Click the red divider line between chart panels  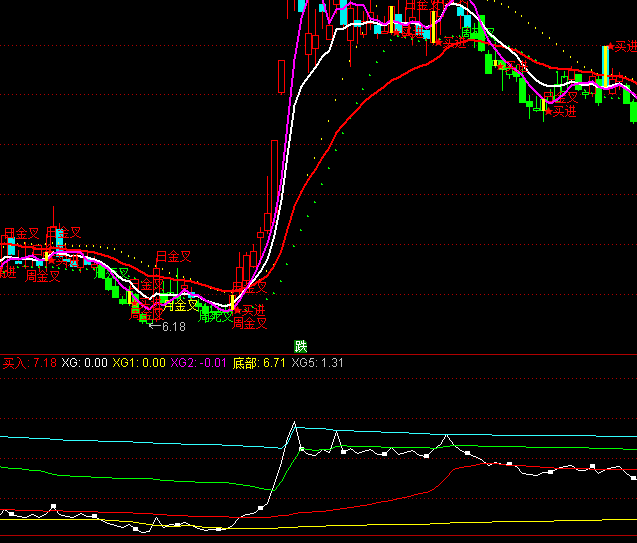pyautogui.click(x=450, y=354)
